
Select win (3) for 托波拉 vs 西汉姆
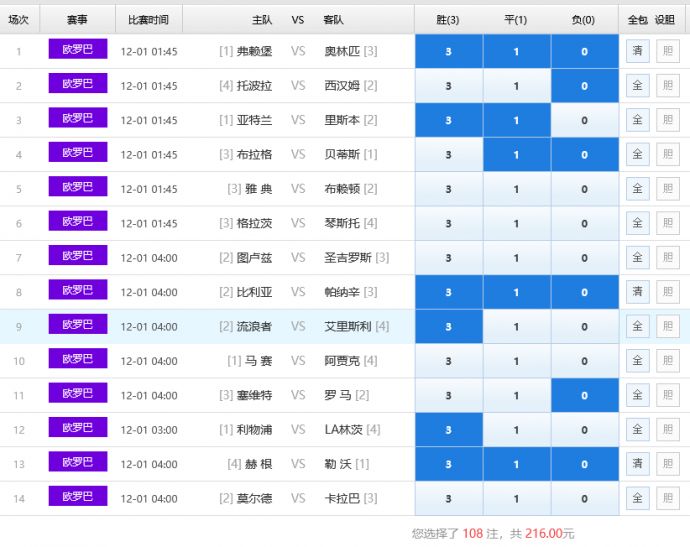tap(448, 86)
